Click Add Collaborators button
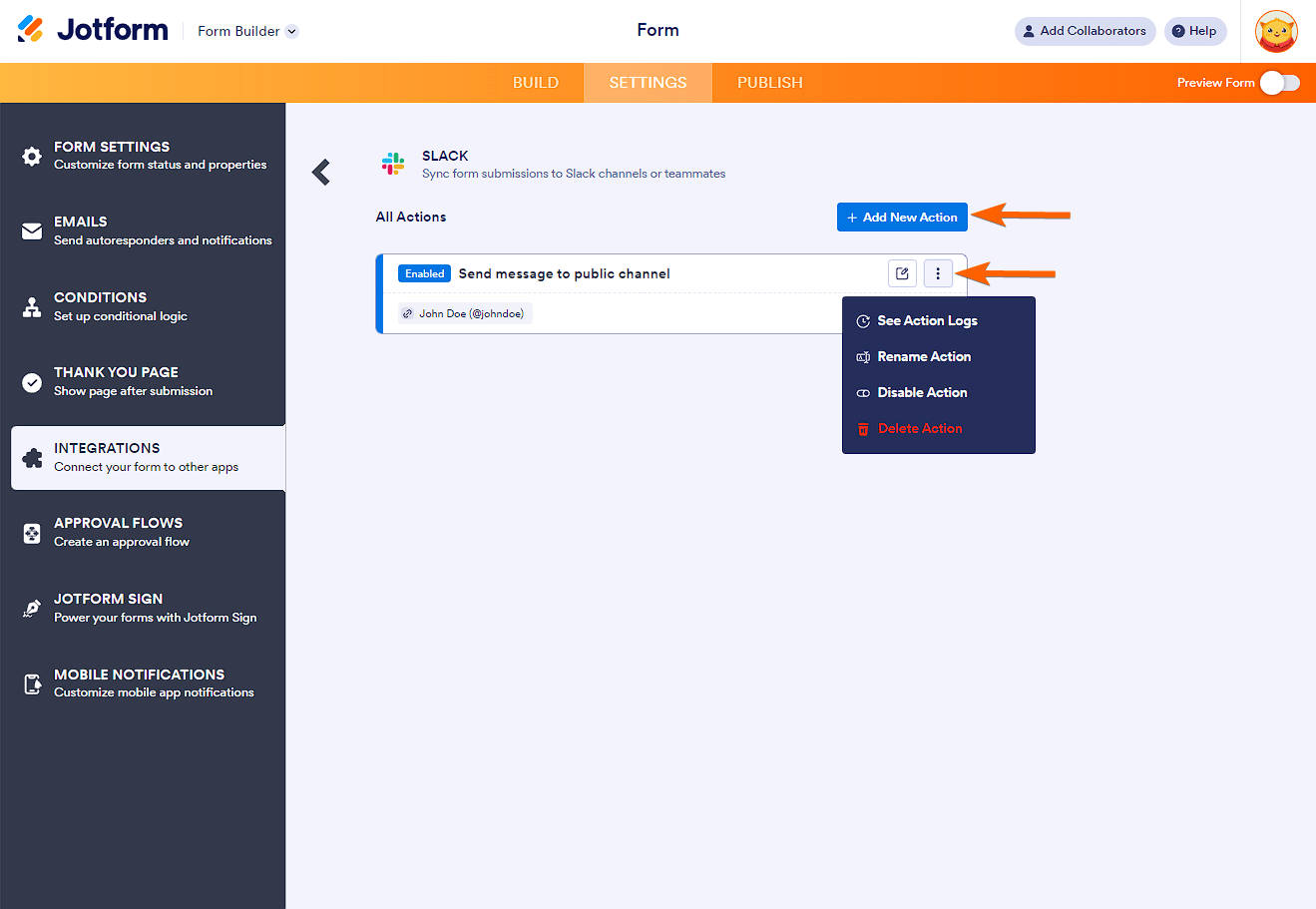Screen dimensions: 1316x909 [x=1085, y=31]
